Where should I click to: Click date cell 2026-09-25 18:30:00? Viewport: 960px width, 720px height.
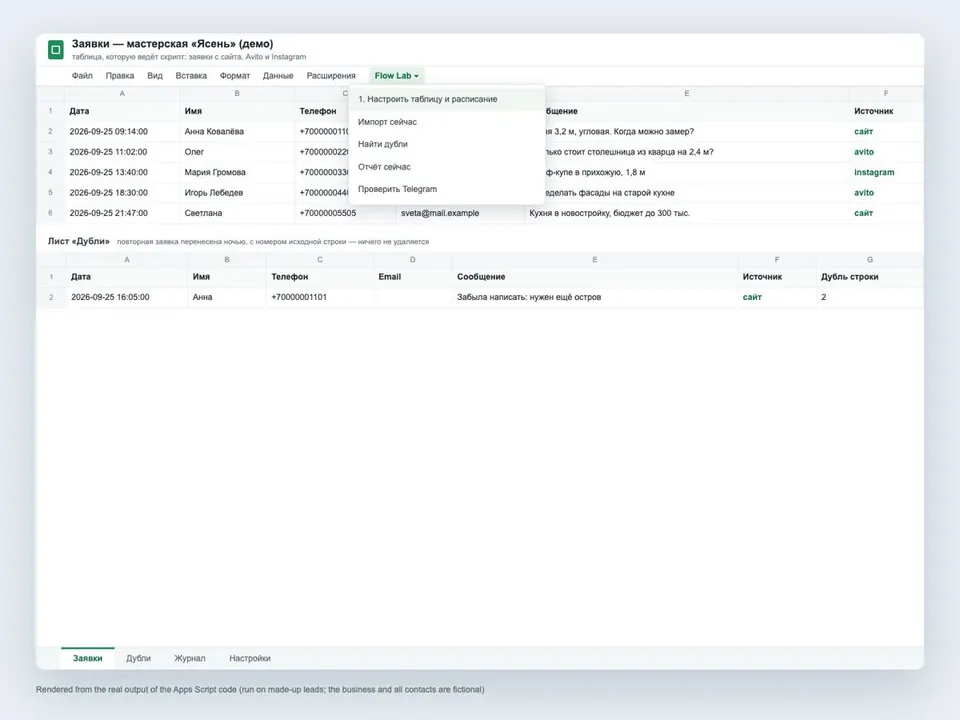pos(122,193)
